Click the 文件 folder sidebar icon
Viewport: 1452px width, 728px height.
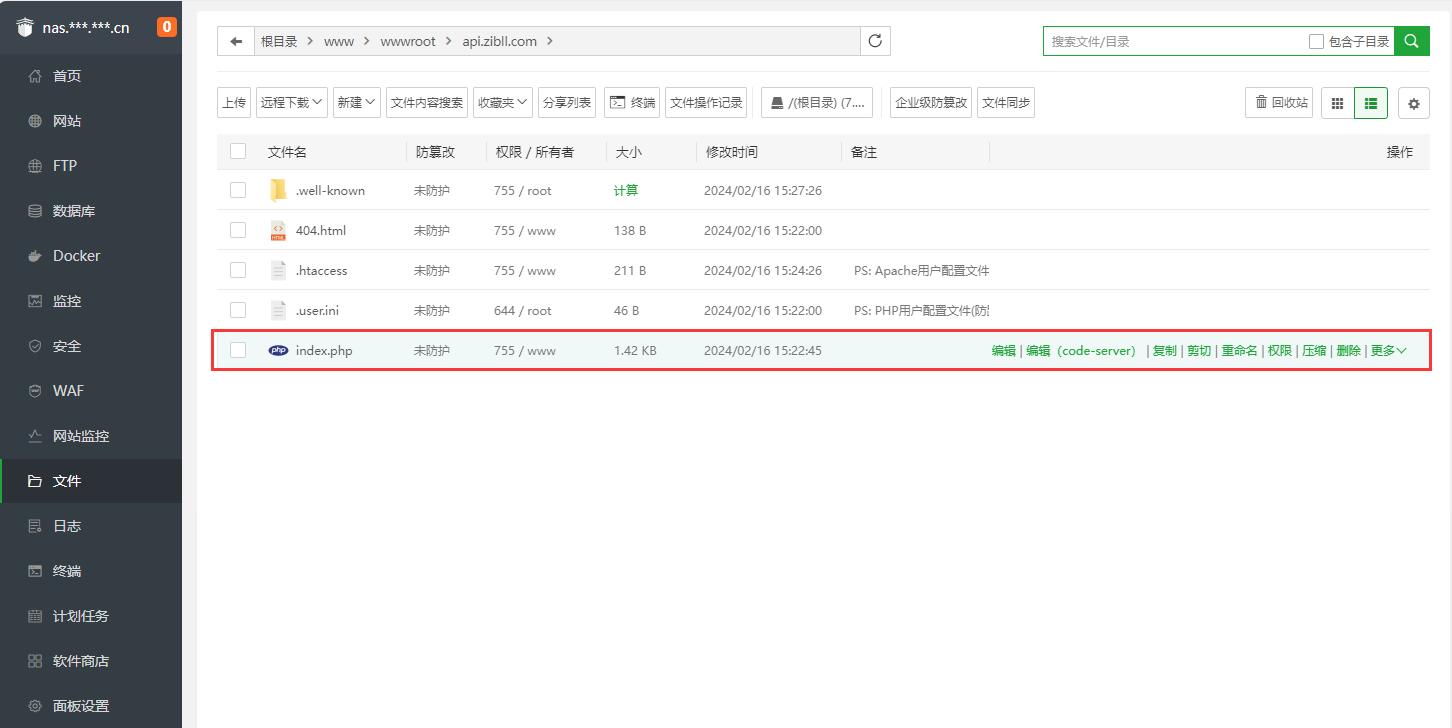[35, 481]
